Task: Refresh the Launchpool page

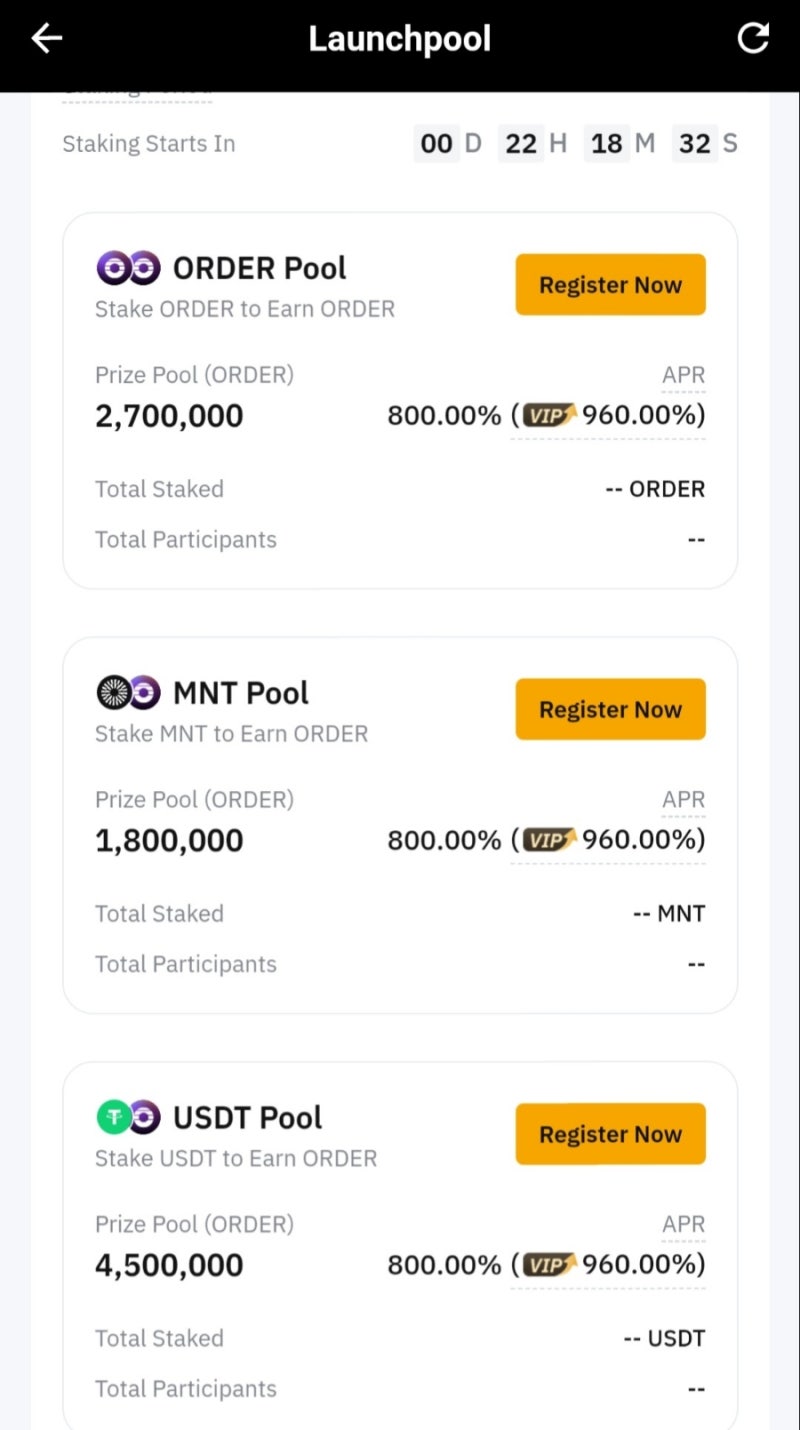Action: tap(753, 39)
